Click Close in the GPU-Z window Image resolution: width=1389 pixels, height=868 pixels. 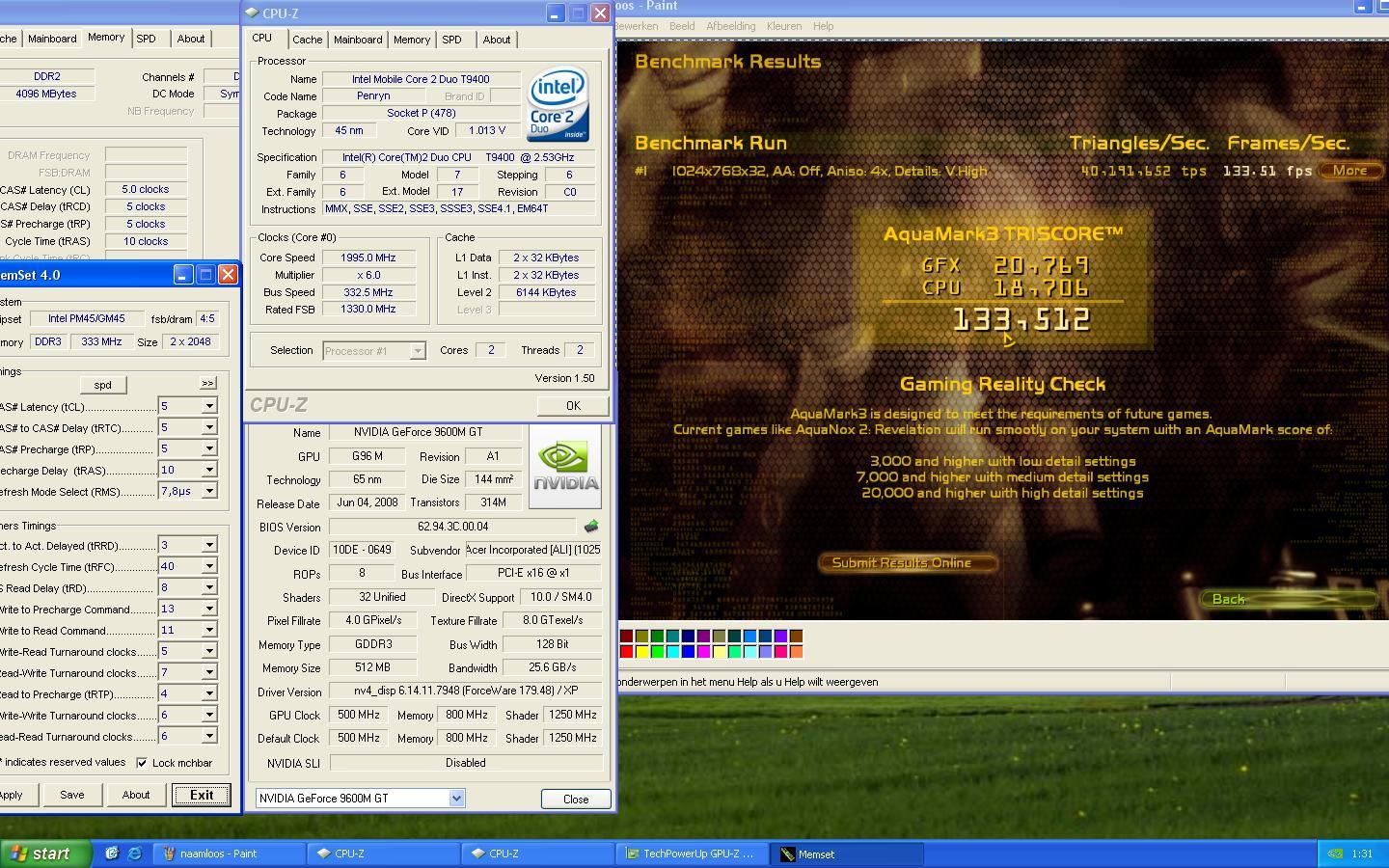tap(576, 799)
